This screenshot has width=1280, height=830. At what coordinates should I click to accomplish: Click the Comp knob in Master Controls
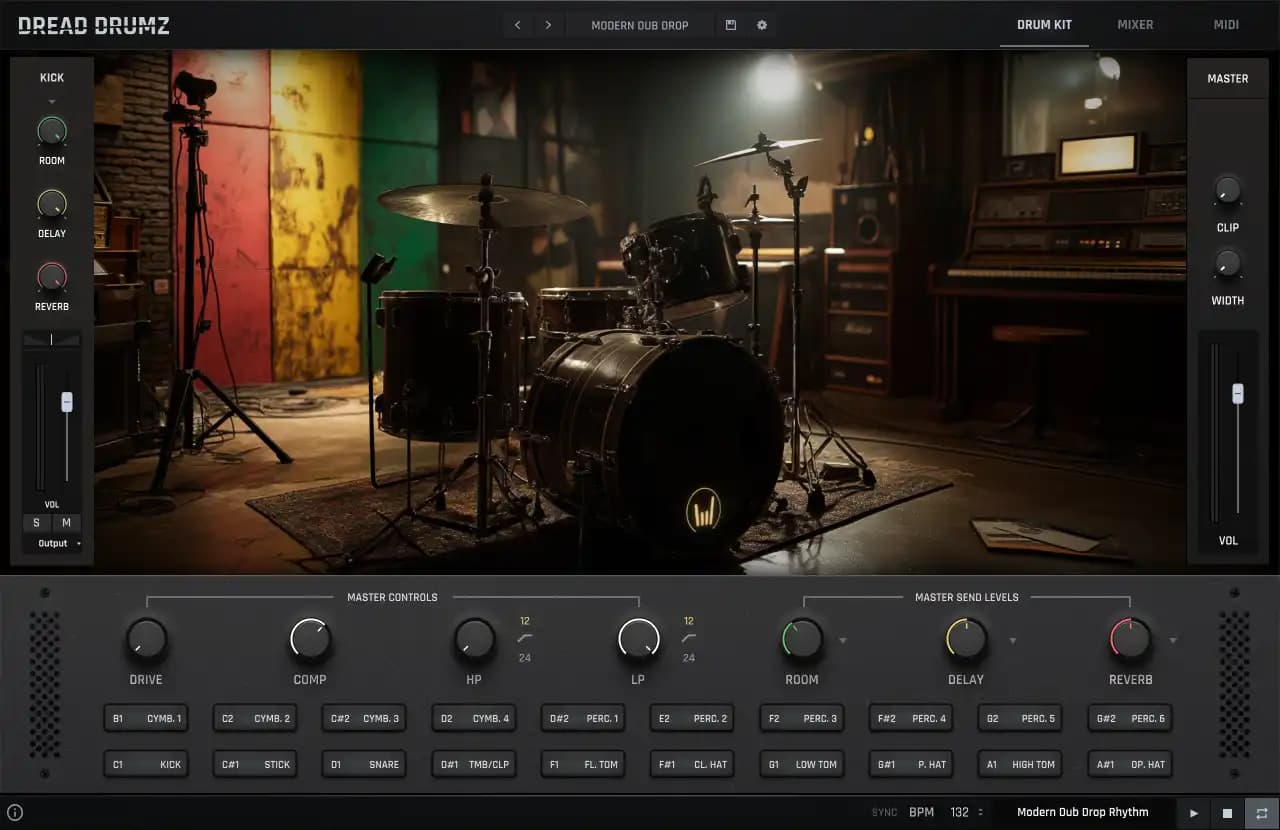(310, 639)
